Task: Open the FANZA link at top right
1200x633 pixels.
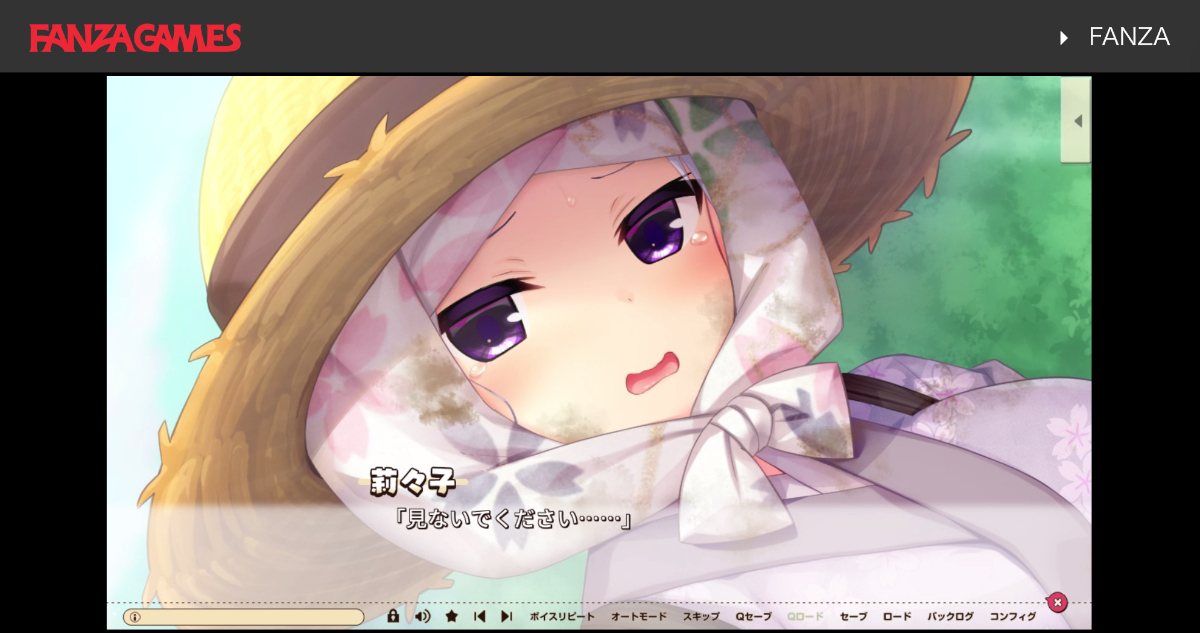Action: 1129,37
